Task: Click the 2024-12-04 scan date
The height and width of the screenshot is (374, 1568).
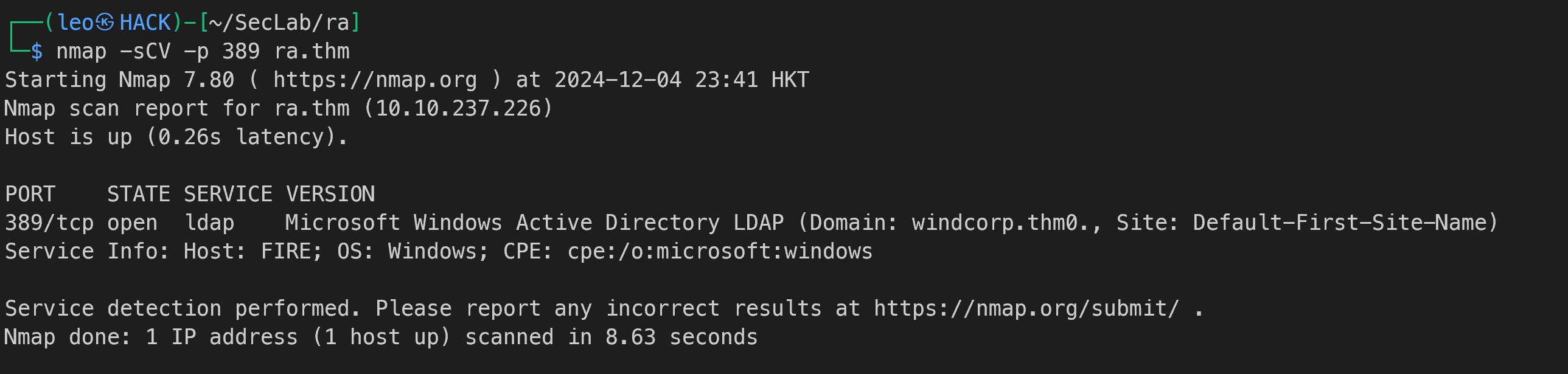Action: coord(618,80)
